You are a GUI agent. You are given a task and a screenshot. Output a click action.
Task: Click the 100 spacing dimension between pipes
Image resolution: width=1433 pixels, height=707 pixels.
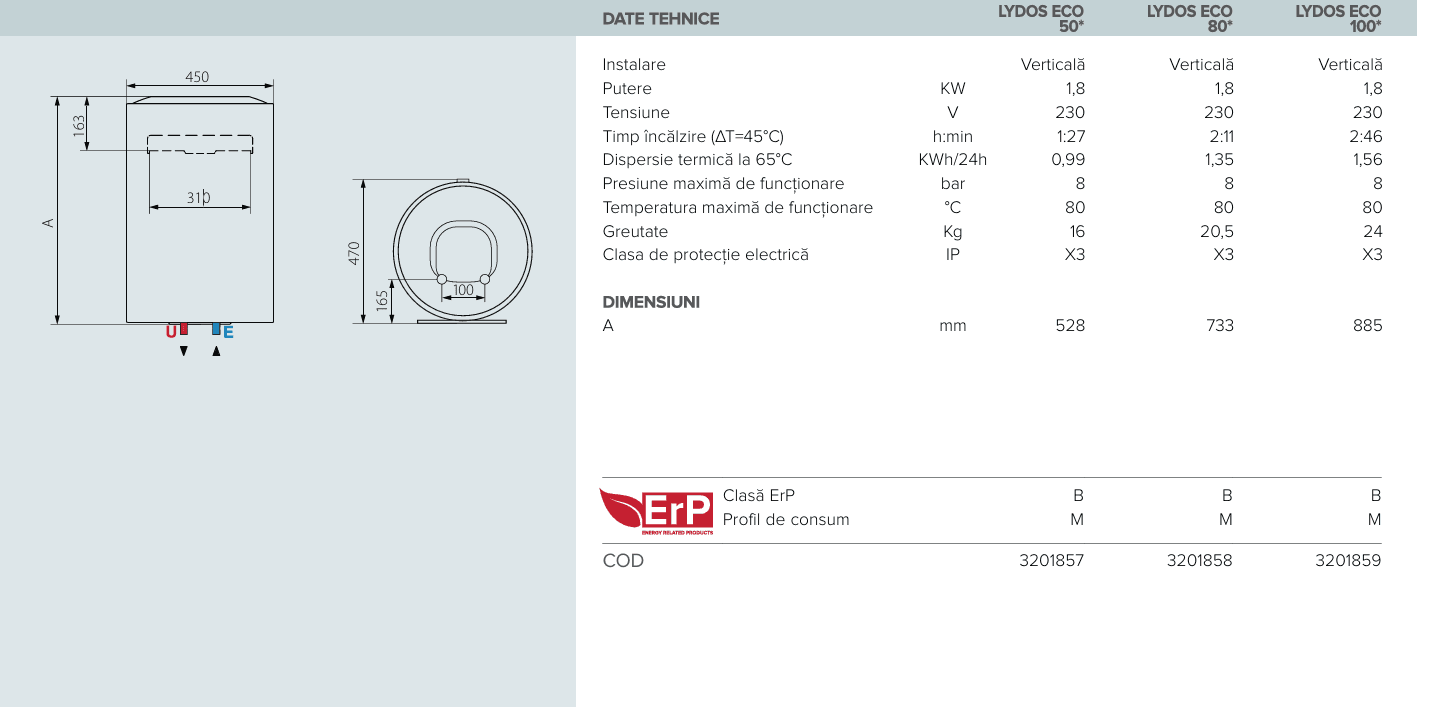click(x=462, y=290)
